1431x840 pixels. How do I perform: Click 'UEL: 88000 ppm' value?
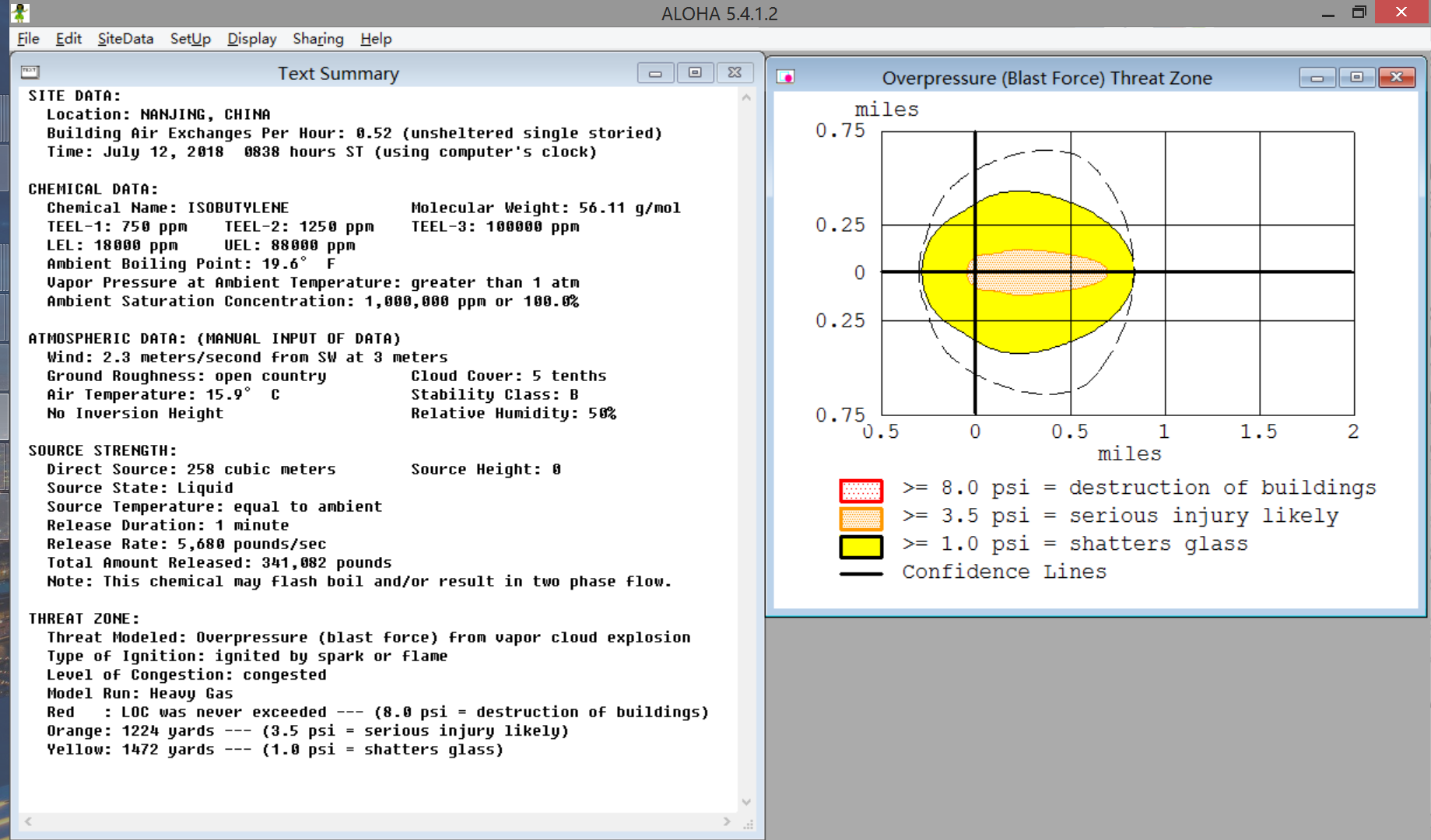point(289,245)
